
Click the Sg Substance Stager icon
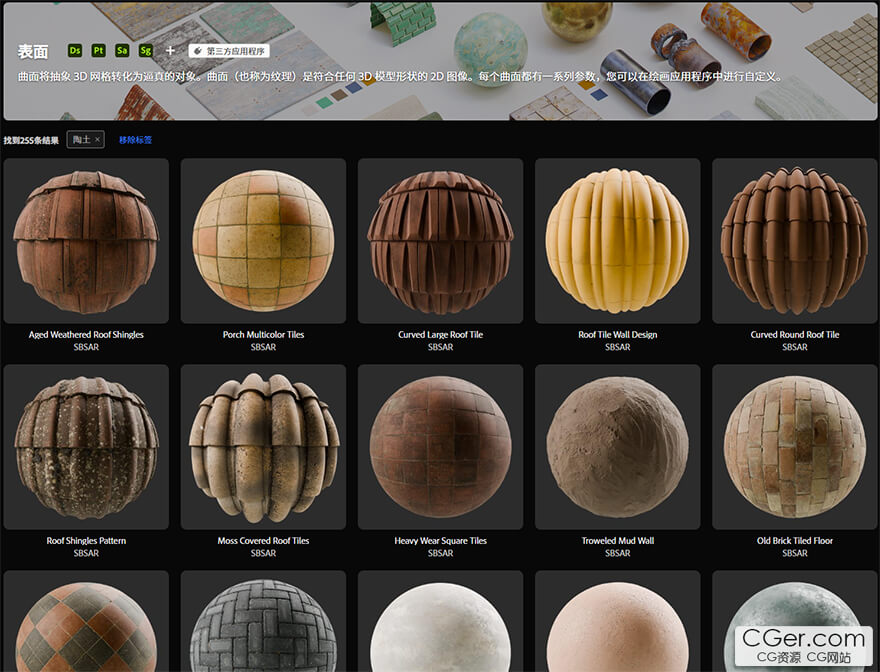coord(145,51)
